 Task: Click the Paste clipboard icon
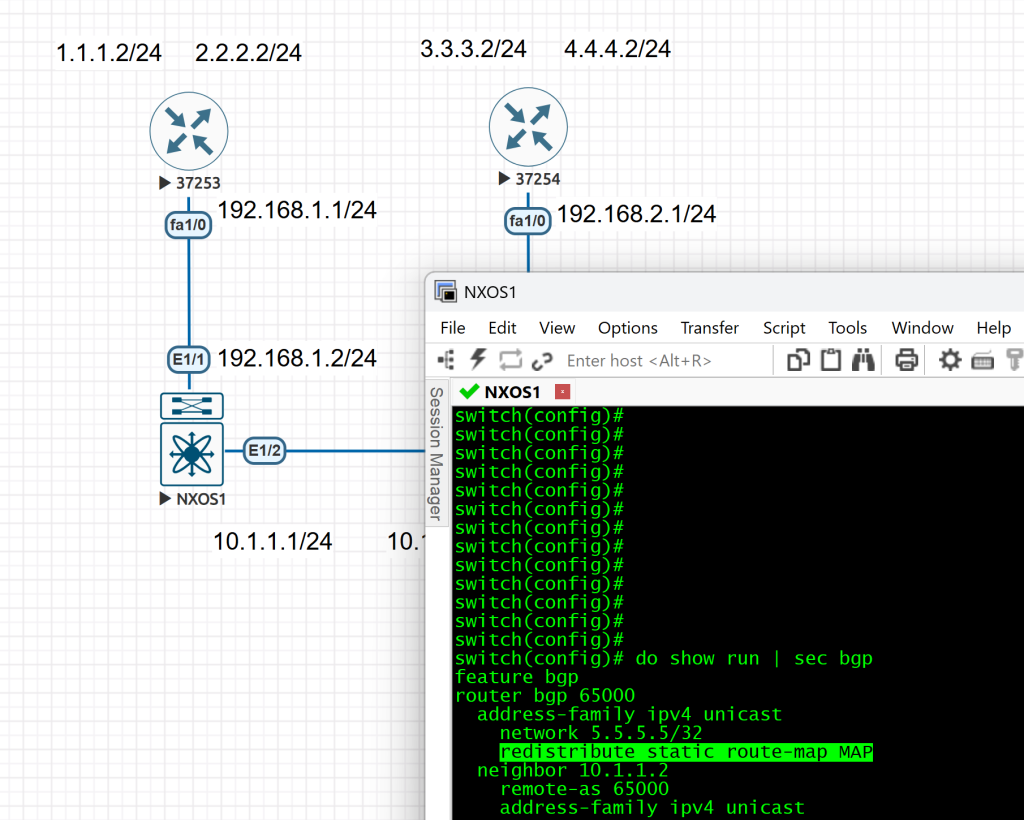(x=830, y=360)
